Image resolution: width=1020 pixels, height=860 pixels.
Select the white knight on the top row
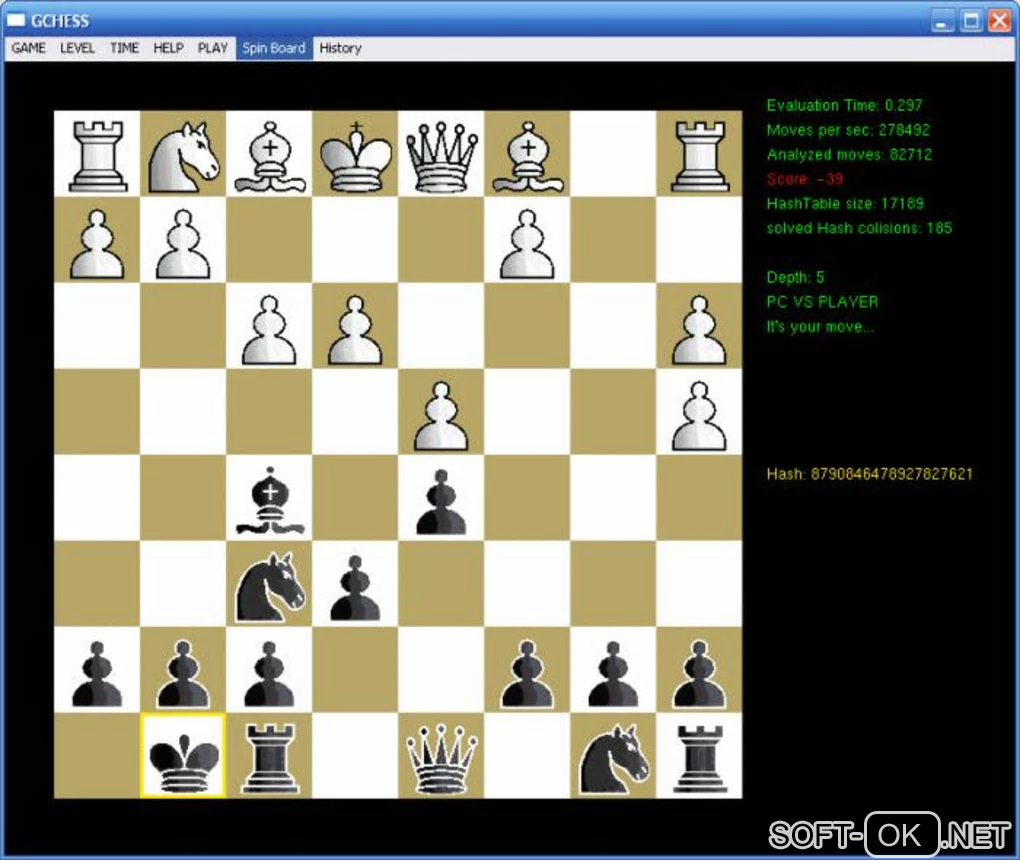pyautogui.click(x=183, y=157)
